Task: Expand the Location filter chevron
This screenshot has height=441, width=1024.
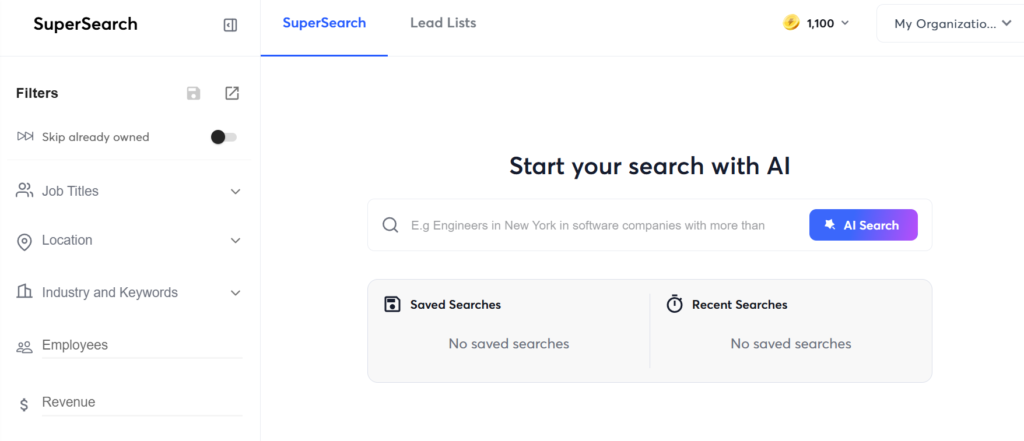Action: pyautogui.click(x=236, y=240)
